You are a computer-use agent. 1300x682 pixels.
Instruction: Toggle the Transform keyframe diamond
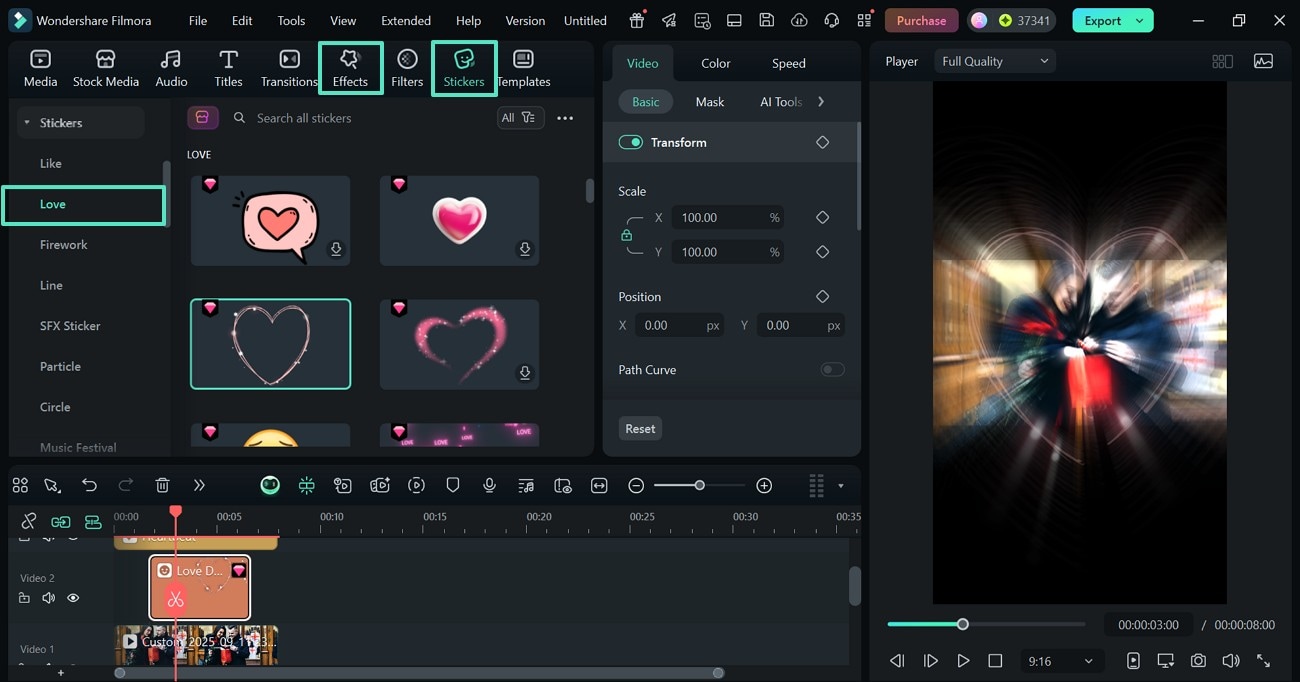tap(822, 142)
